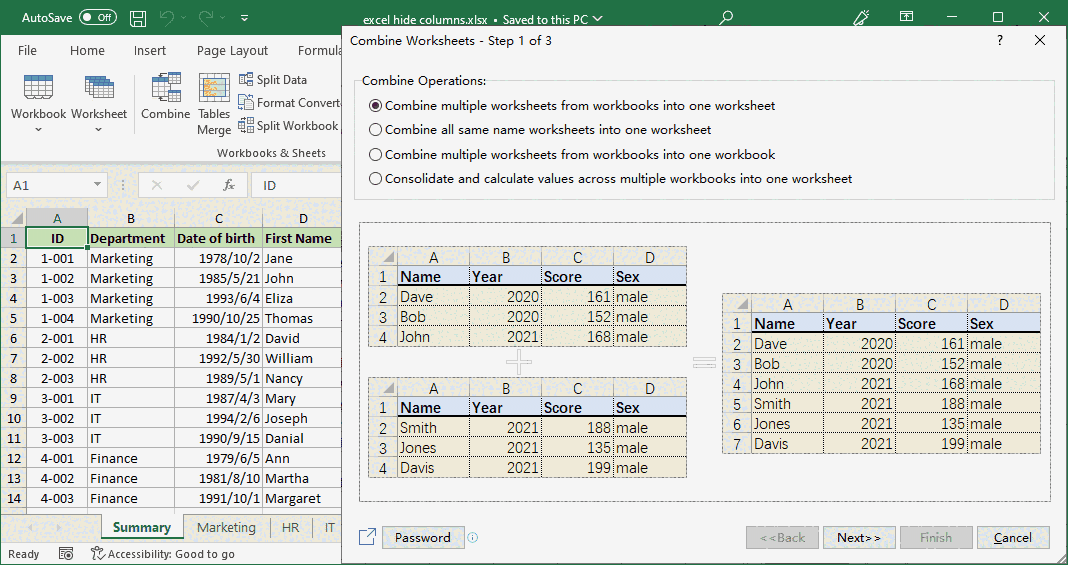Click the Format Converter tool

[x=289, y=103]
